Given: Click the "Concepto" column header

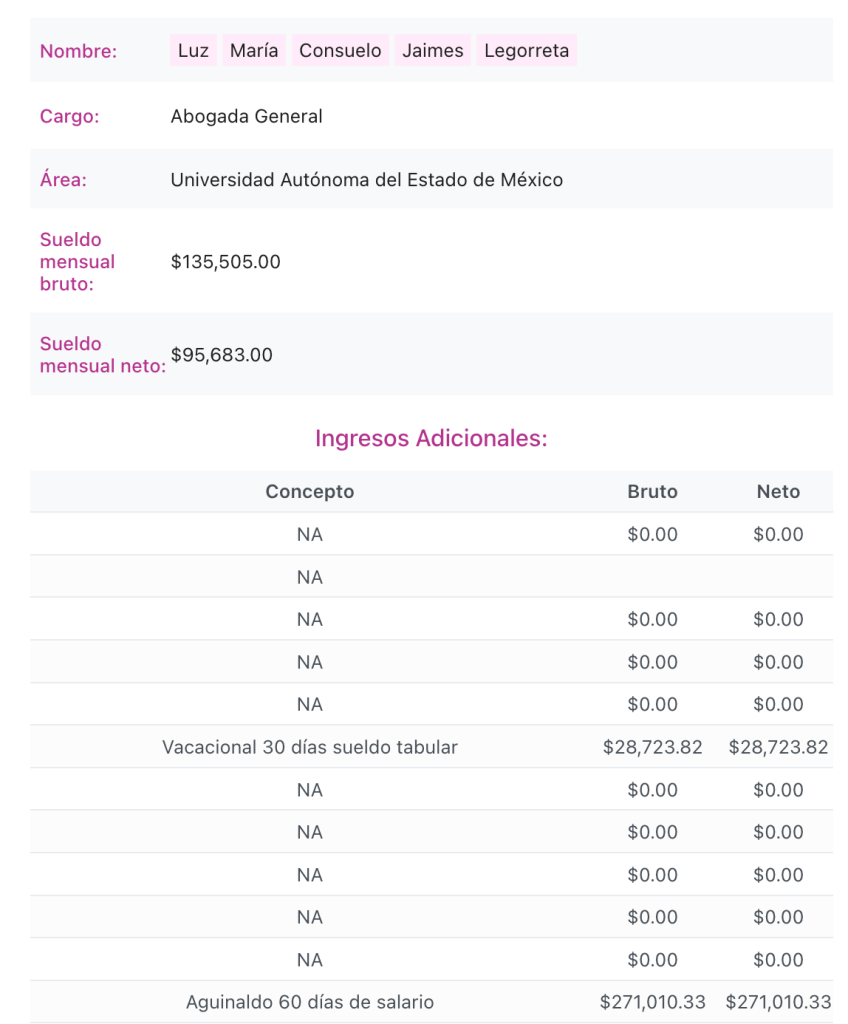Looking at the screenshot, I should coord(309,492).
